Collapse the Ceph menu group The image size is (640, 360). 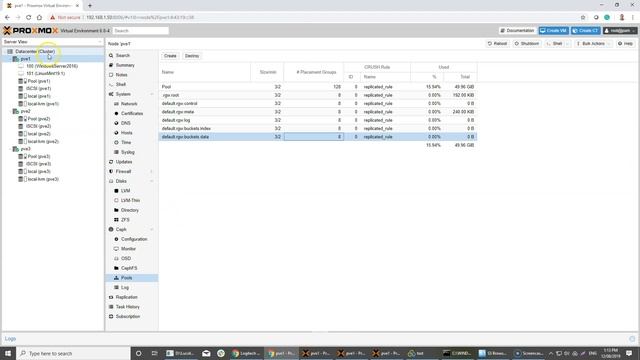152,230
